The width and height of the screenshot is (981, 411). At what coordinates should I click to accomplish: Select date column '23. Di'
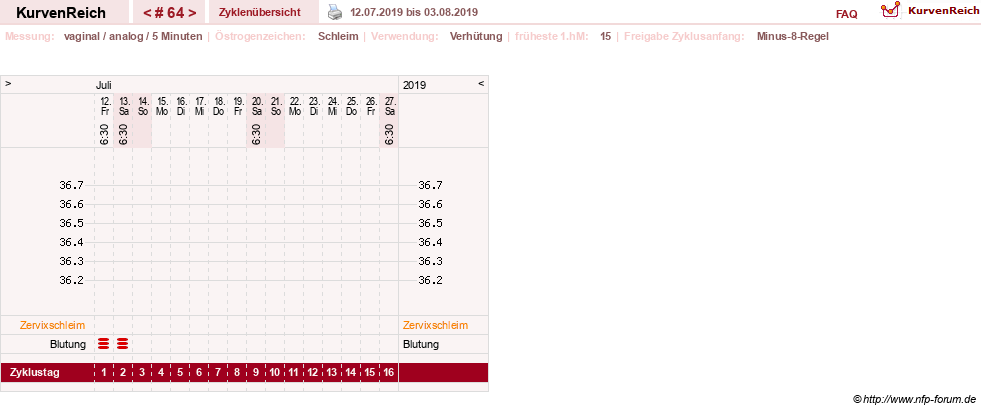tap(313, 106)
